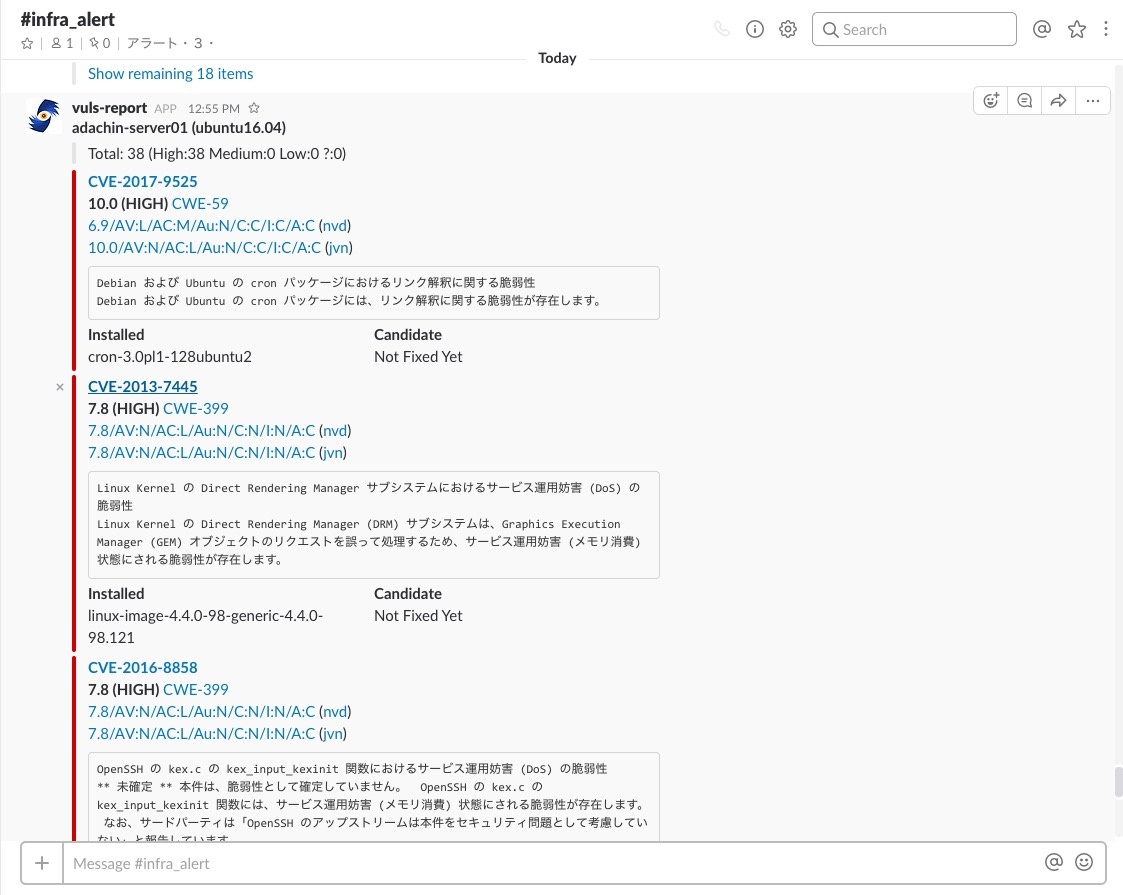Viewport: 1123px width, 895px height.
Task: Open the emoji picker in message box
Action: (x=1084, y=862)
